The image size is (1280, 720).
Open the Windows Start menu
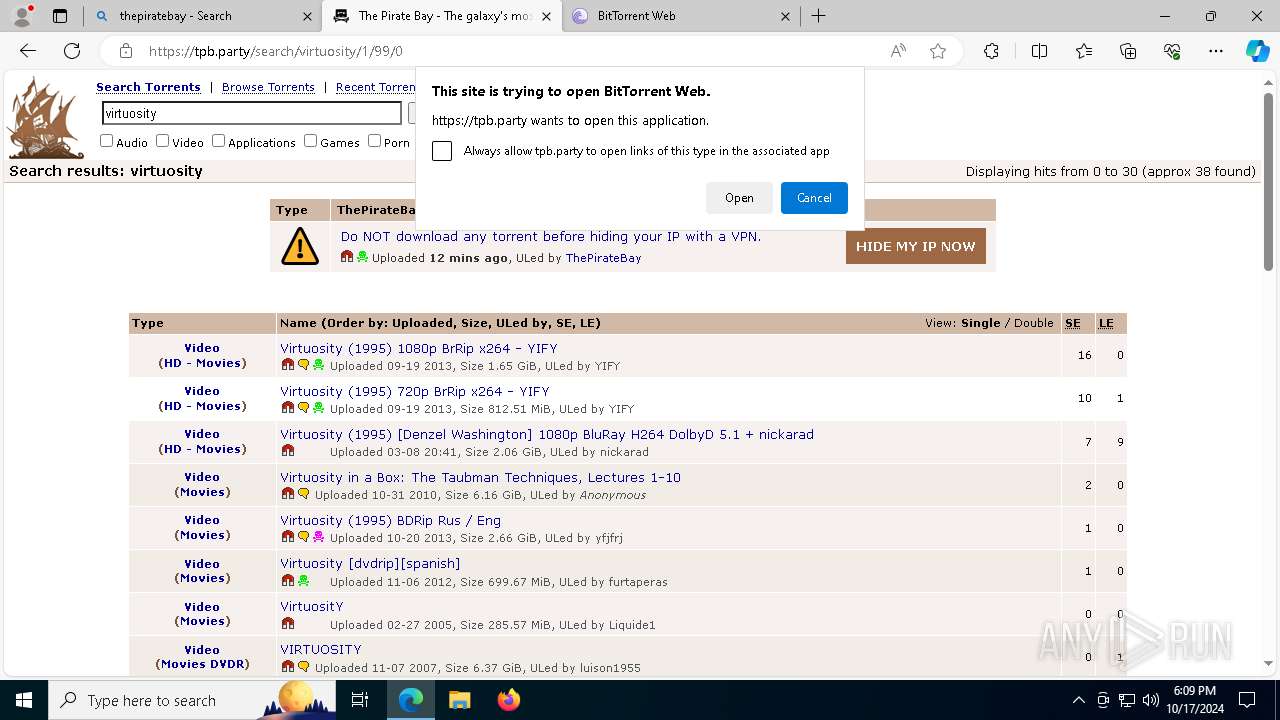24,700
